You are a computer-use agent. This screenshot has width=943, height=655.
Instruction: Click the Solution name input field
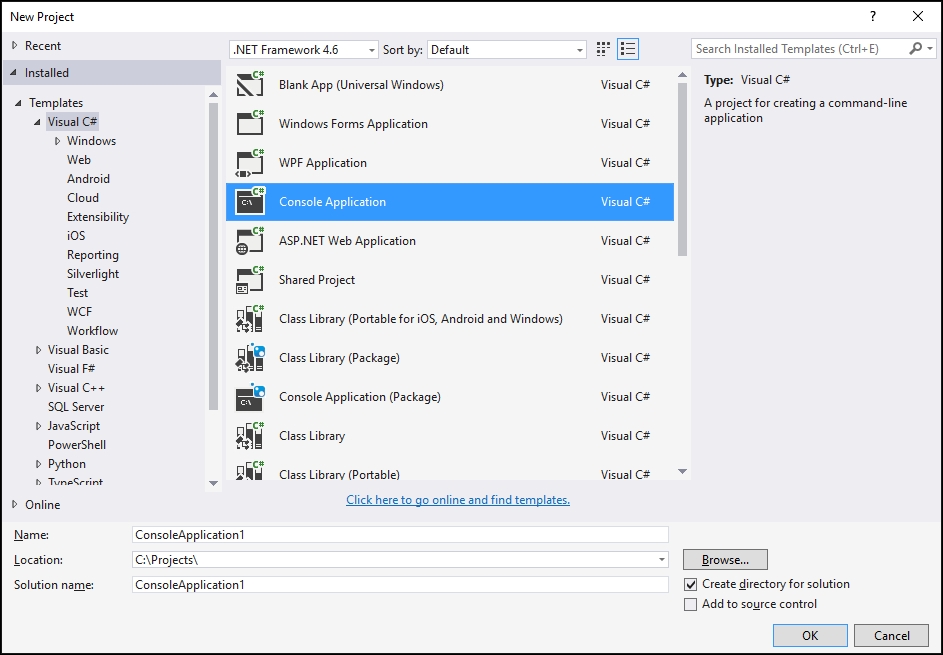coord(400,585)
